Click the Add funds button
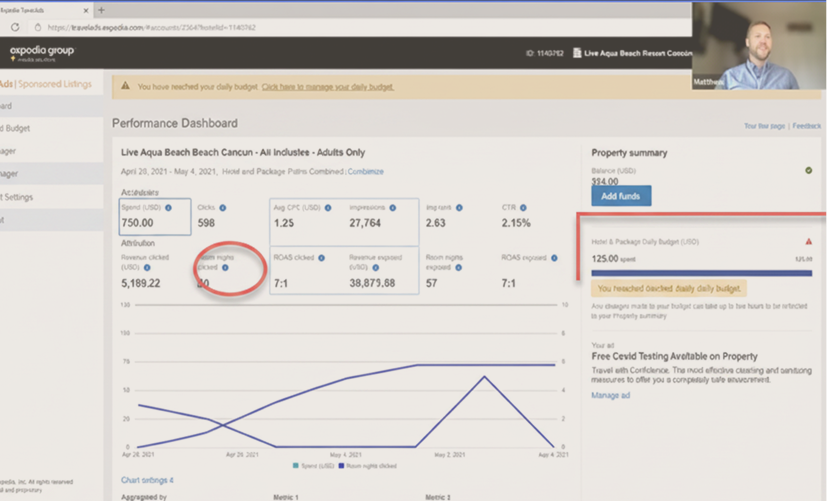 (x=621, y=196)
